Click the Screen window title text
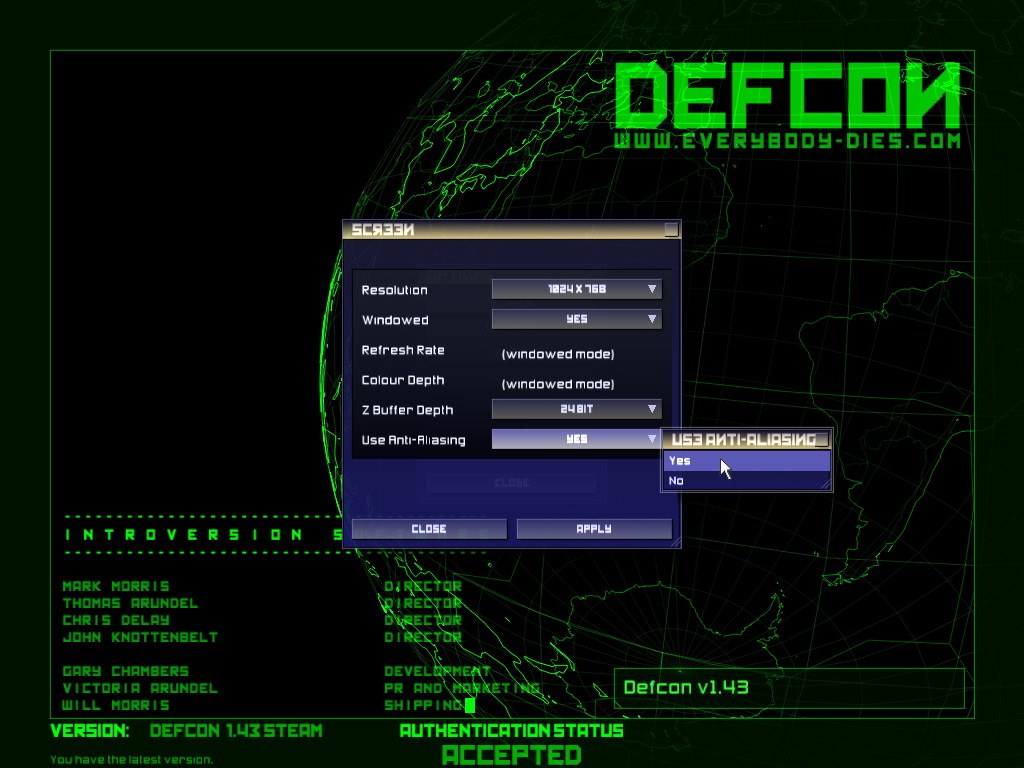The image size is (1024, 768). click(x=383, y=229)
